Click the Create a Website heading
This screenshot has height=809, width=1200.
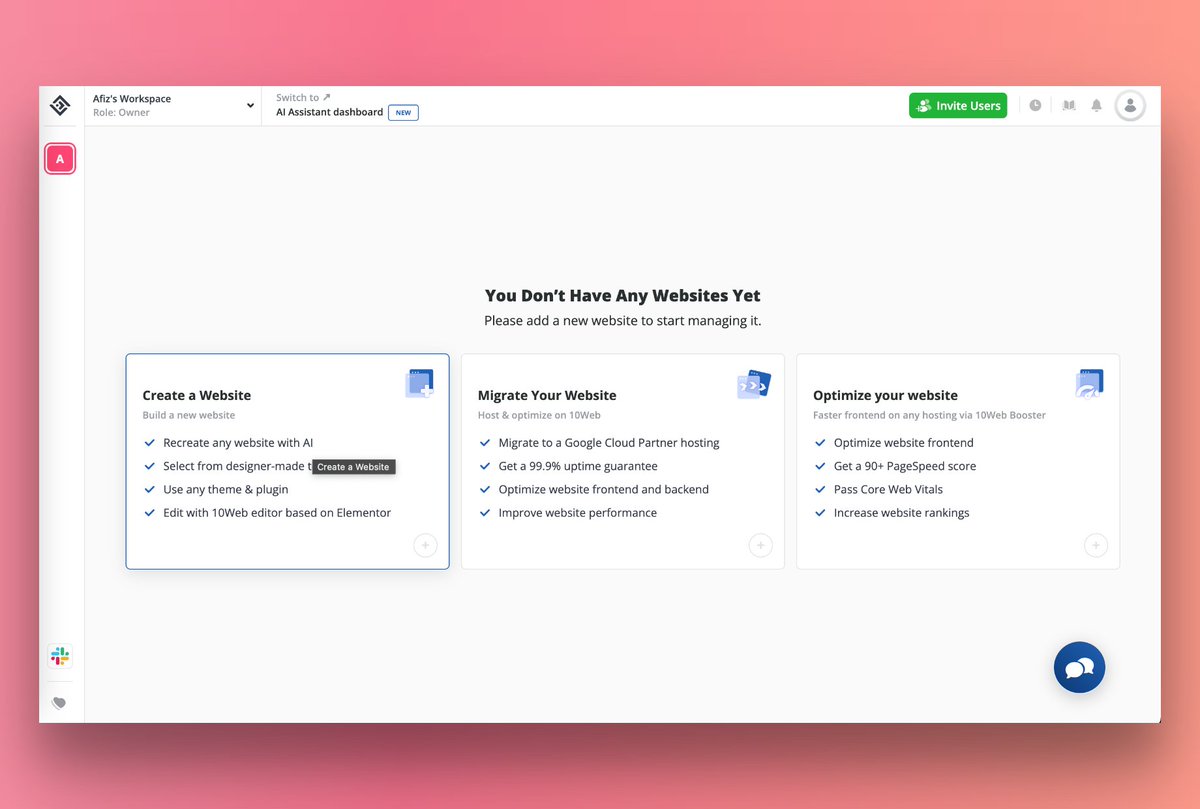[x=197, y=395]
